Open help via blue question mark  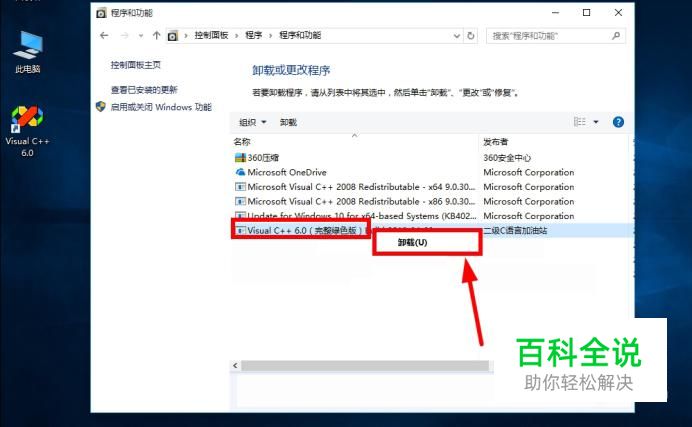(618, 122)
